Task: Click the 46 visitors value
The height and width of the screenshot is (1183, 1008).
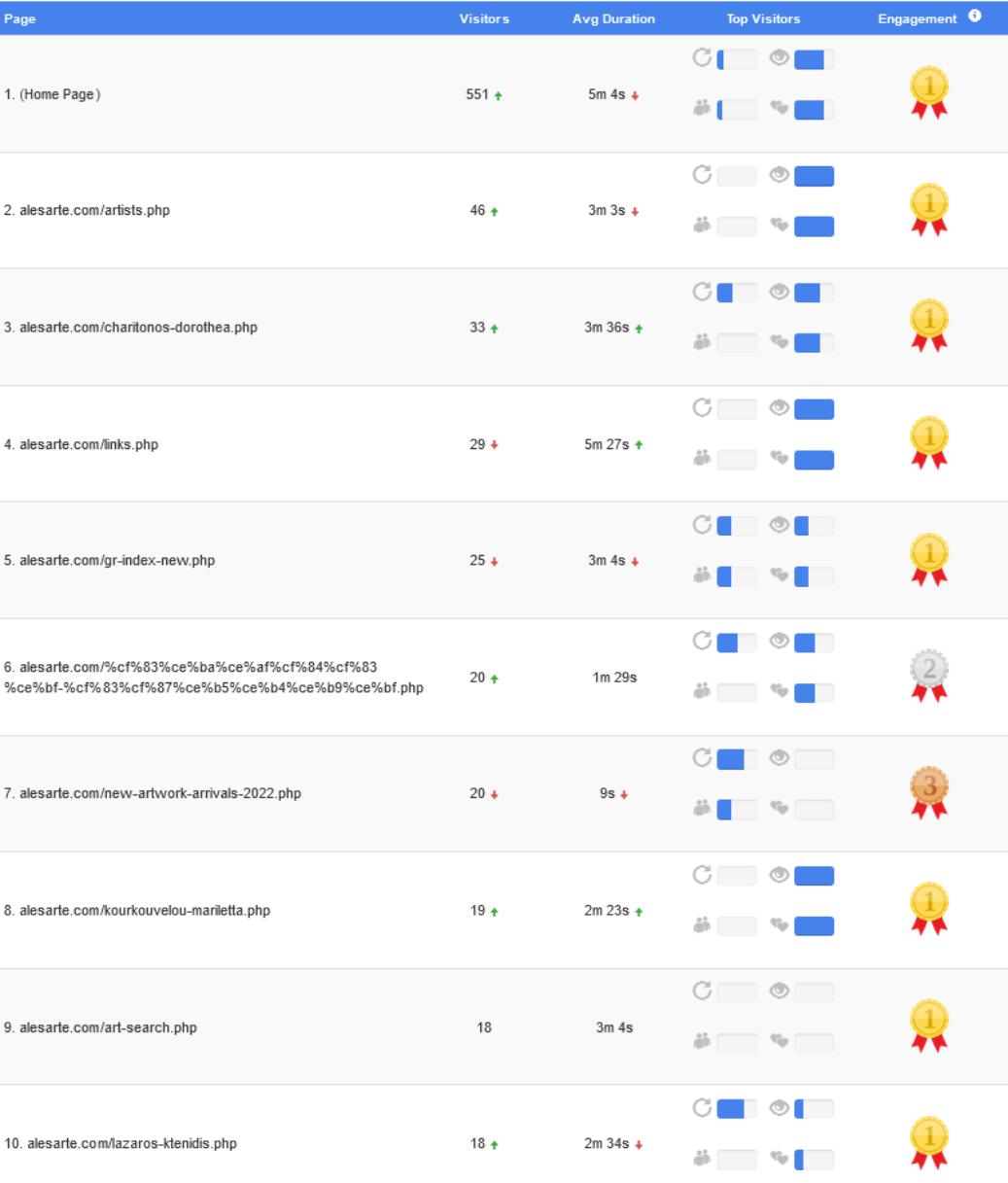Action: click(477, 212)
